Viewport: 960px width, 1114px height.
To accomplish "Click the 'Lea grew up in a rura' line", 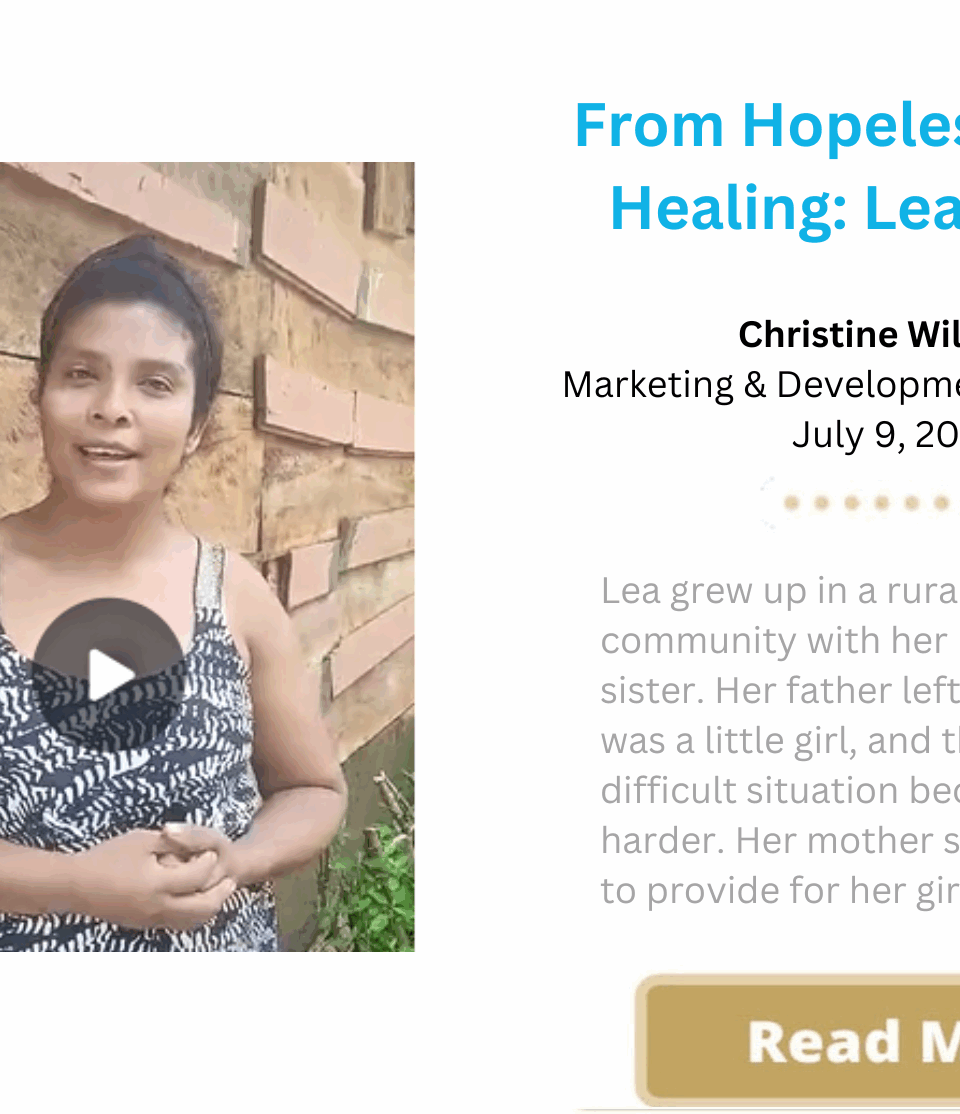I will [780, 591].
